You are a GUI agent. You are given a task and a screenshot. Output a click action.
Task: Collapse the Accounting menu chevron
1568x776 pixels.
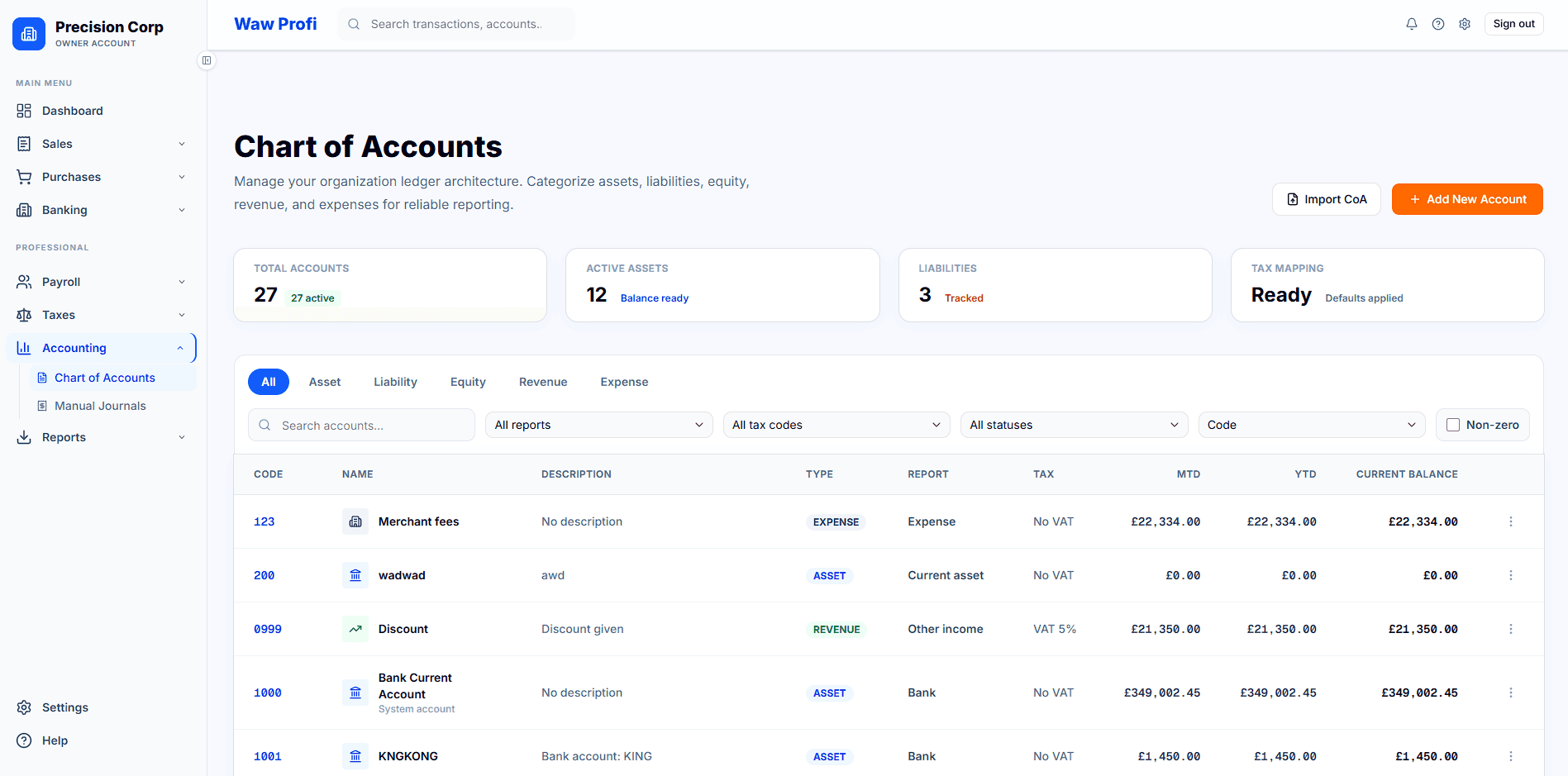point(180,348)
